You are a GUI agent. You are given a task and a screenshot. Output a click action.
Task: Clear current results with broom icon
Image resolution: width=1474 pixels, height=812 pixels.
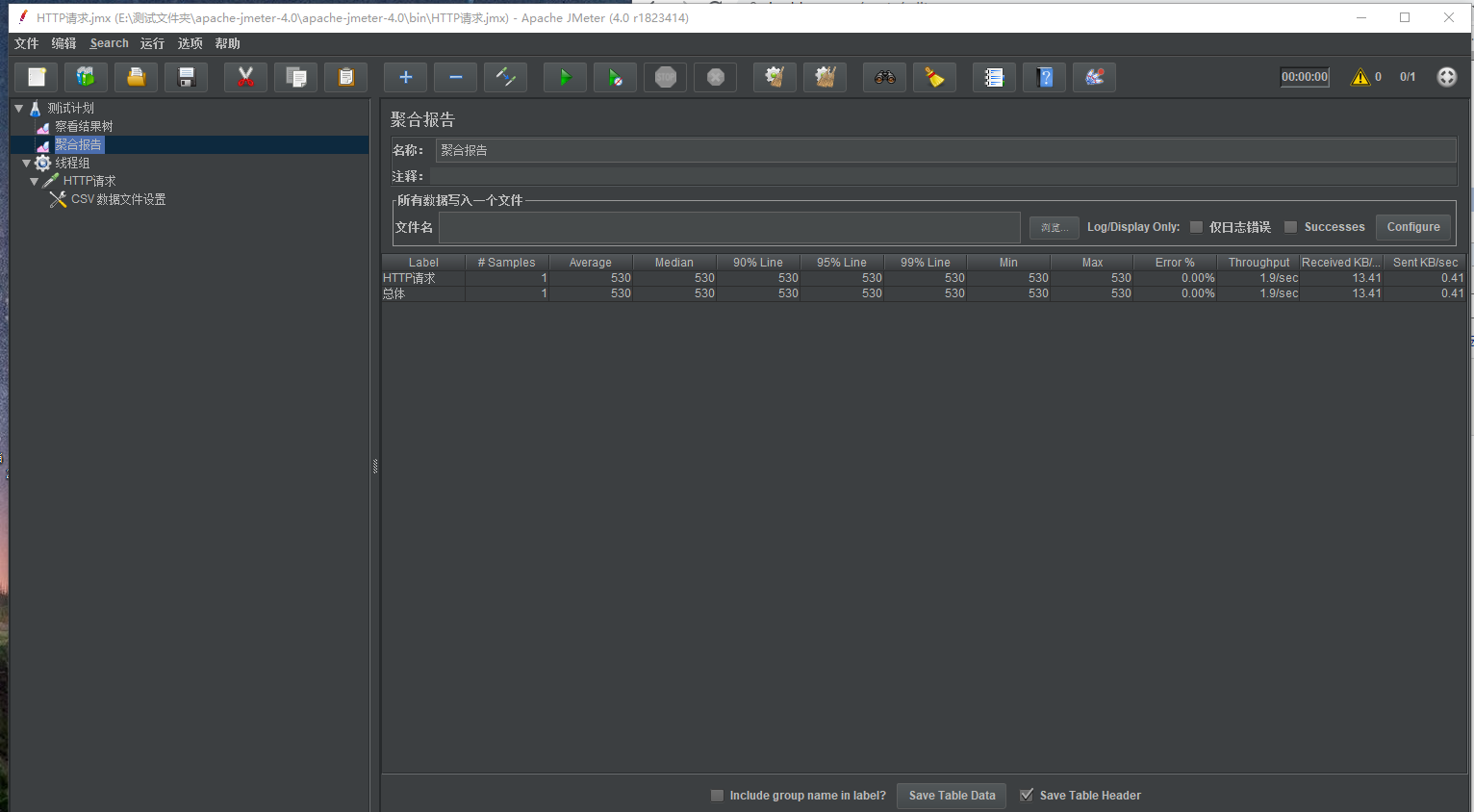775,77
